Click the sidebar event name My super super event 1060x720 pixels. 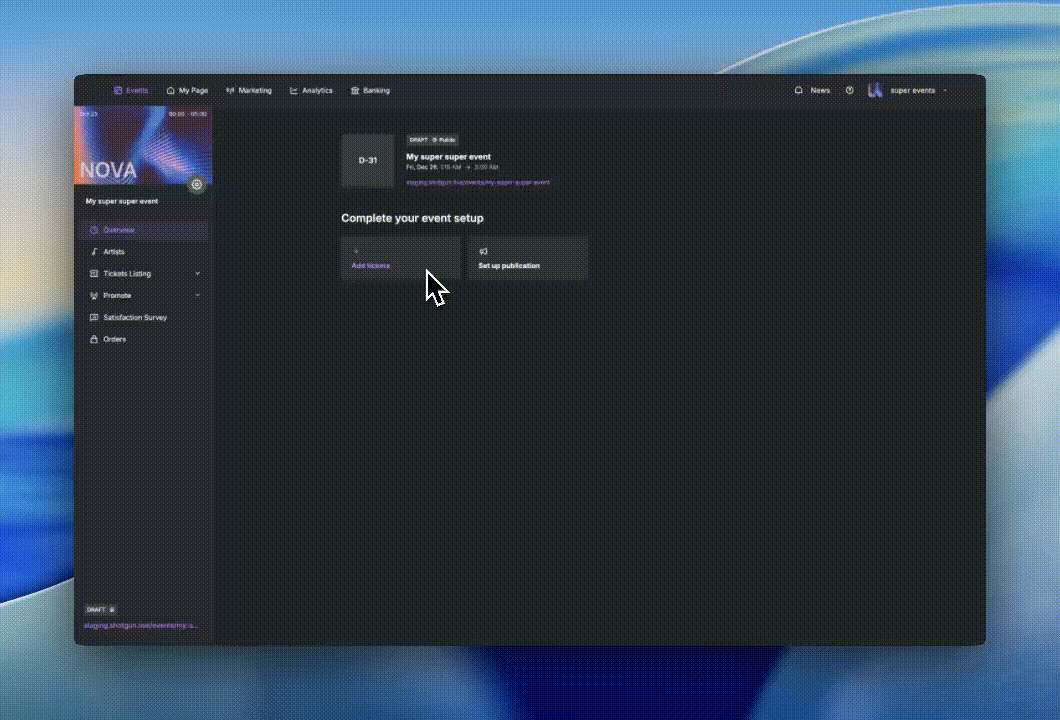click(x=122, y=201)
